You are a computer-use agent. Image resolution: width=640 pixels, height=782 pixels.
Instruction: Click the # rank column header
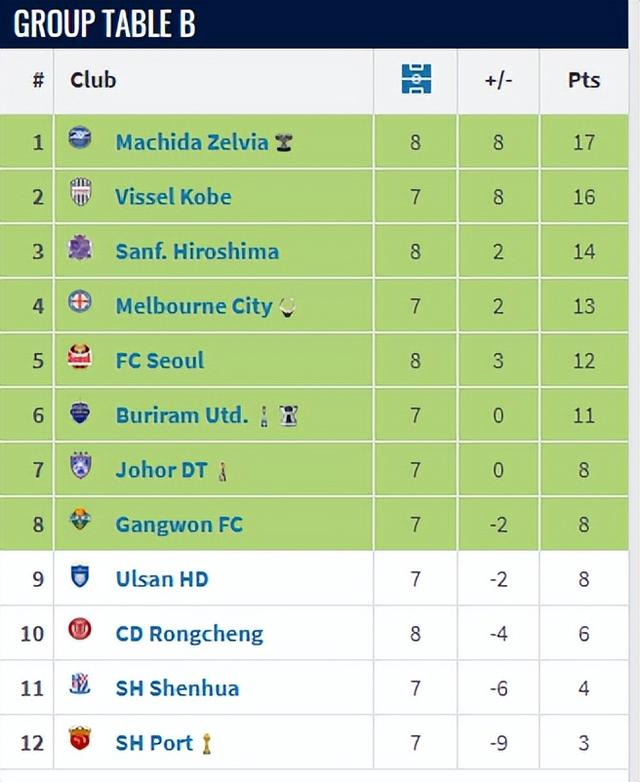point(38,80)
